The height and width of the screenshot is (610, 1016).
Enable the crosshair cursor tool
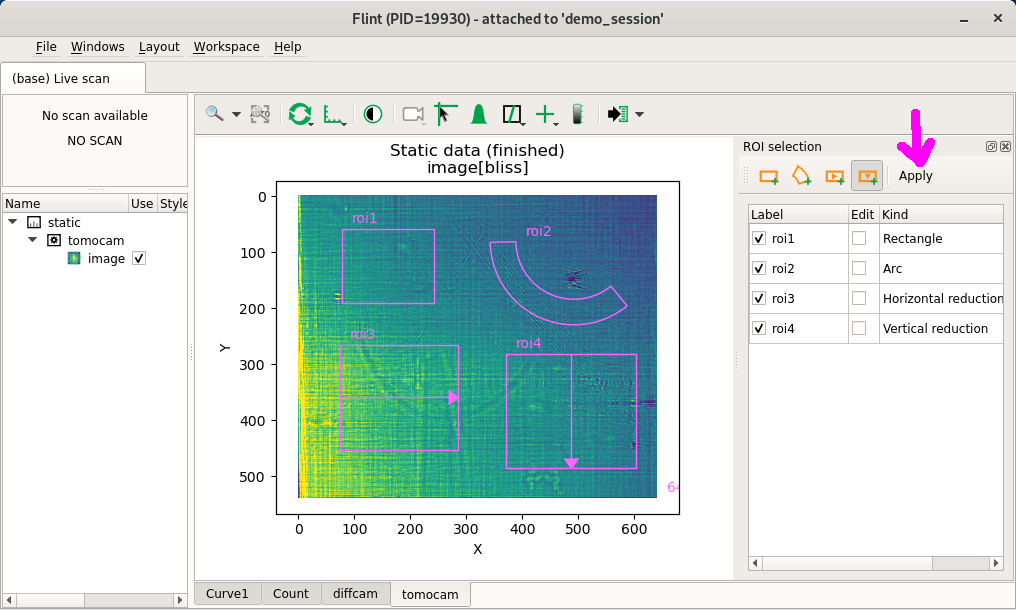(445, 114)
